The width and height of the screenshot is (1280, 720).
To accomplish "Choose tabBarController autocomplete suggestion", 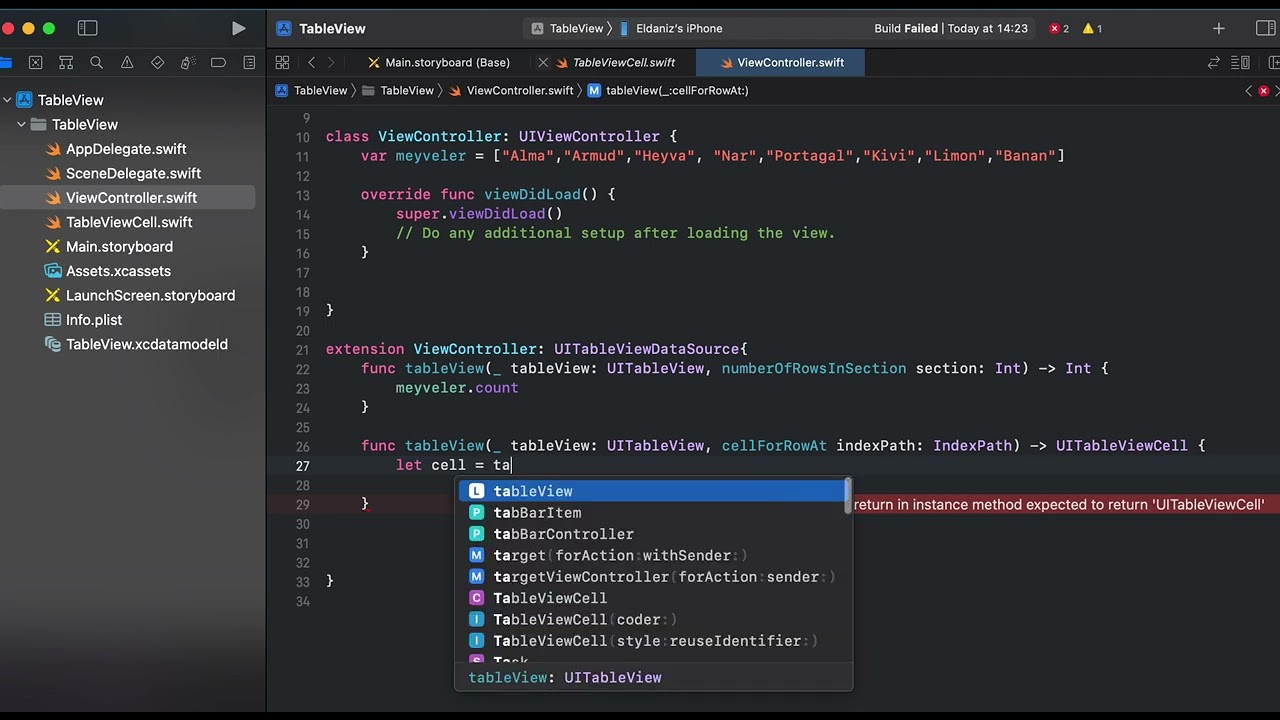I will pyautogui.click(x=651, y=534).
